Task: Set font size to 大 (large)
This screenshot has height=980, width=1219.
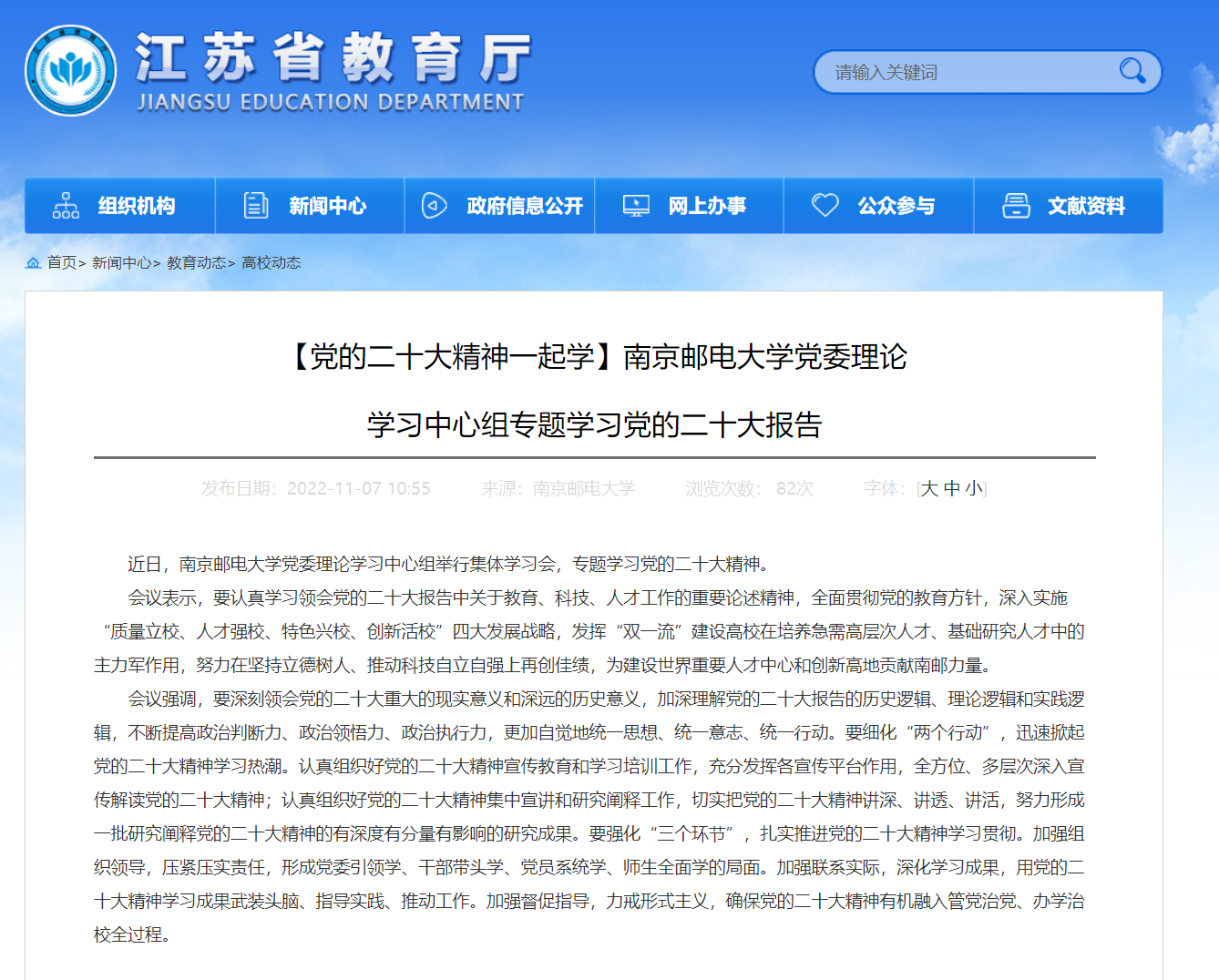Action: (929, 489)
